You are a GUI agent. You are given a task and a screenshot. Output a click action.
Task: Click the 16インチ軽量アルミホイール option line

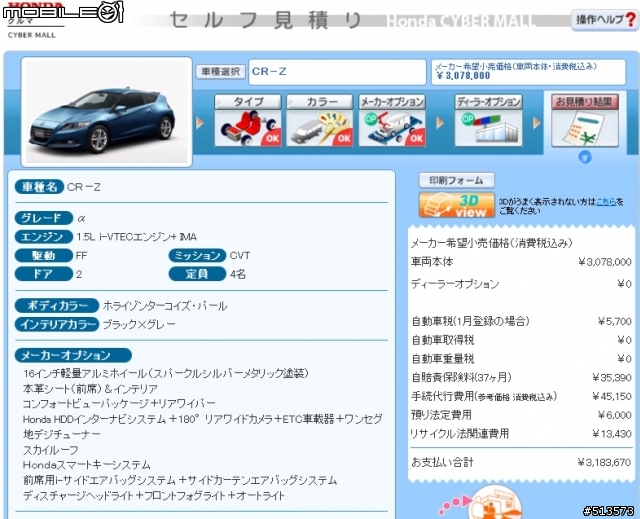click(x=166, y=373)
